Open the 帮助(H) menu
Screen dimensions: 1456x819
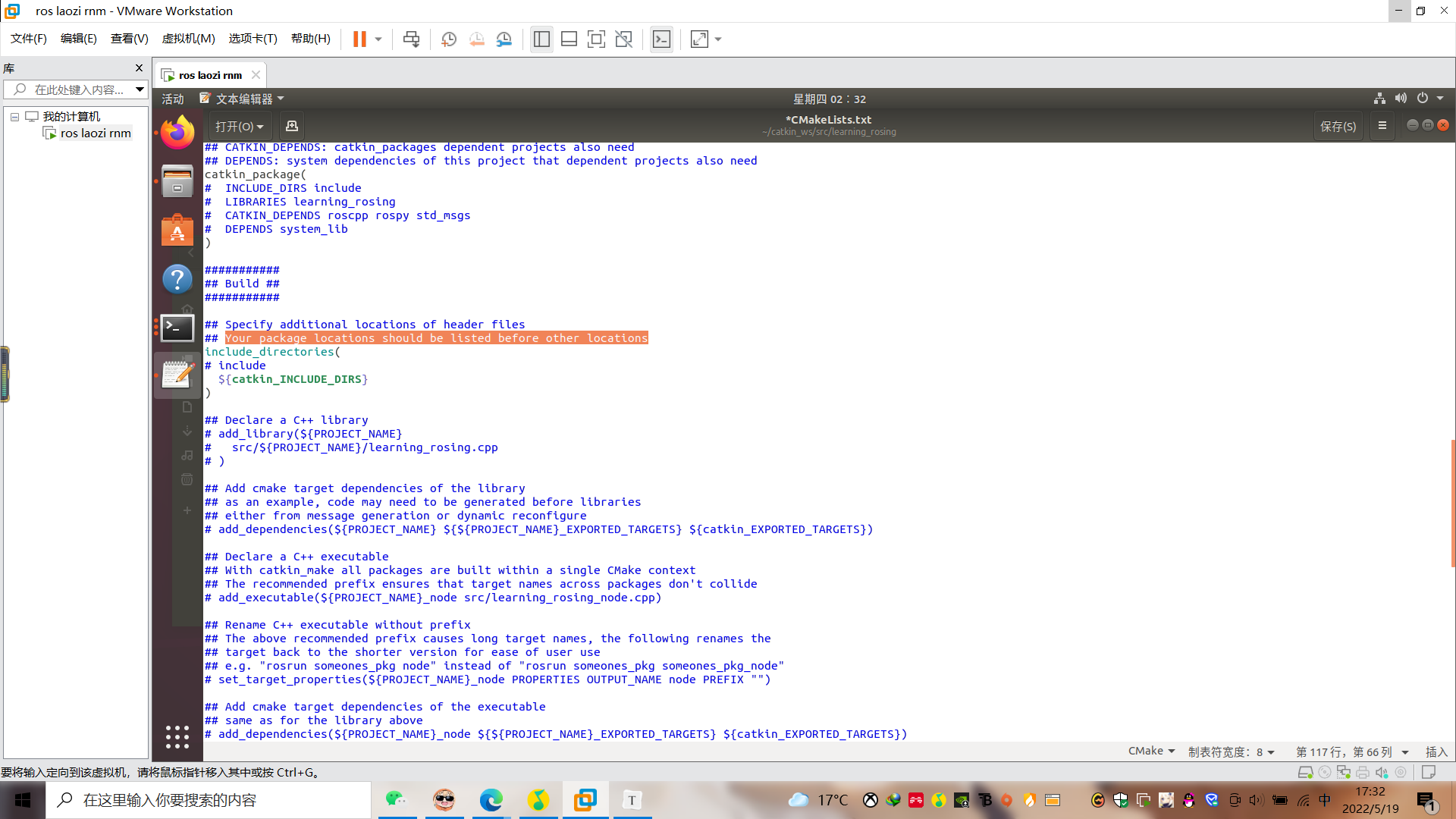pos(310,39)
